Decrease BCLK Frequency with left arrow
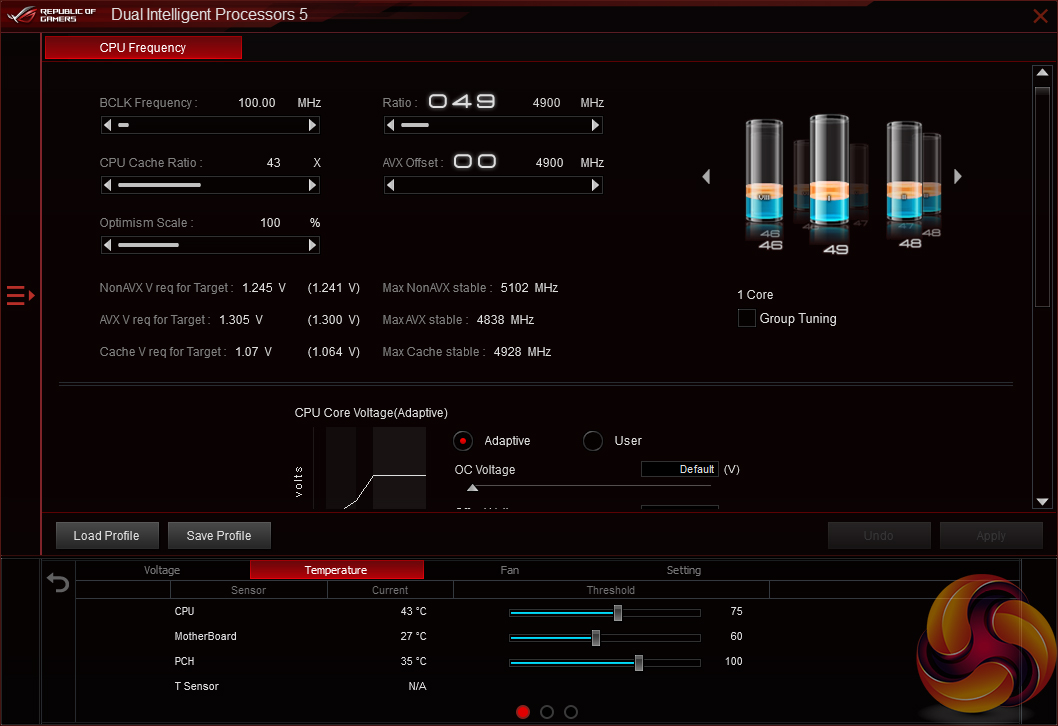 (107, 125)
